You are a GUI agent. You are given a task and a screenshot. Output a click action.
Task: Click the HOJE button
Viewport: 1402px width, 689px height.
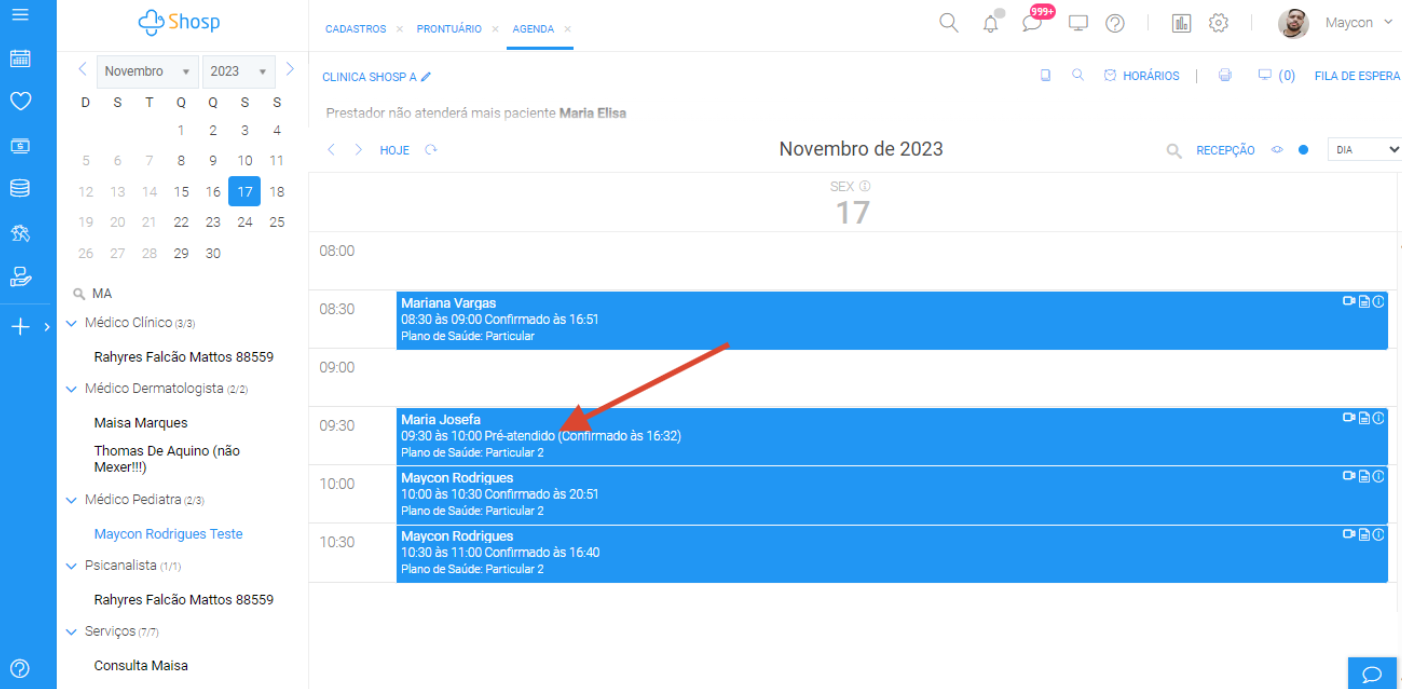(x=394, y=150)
